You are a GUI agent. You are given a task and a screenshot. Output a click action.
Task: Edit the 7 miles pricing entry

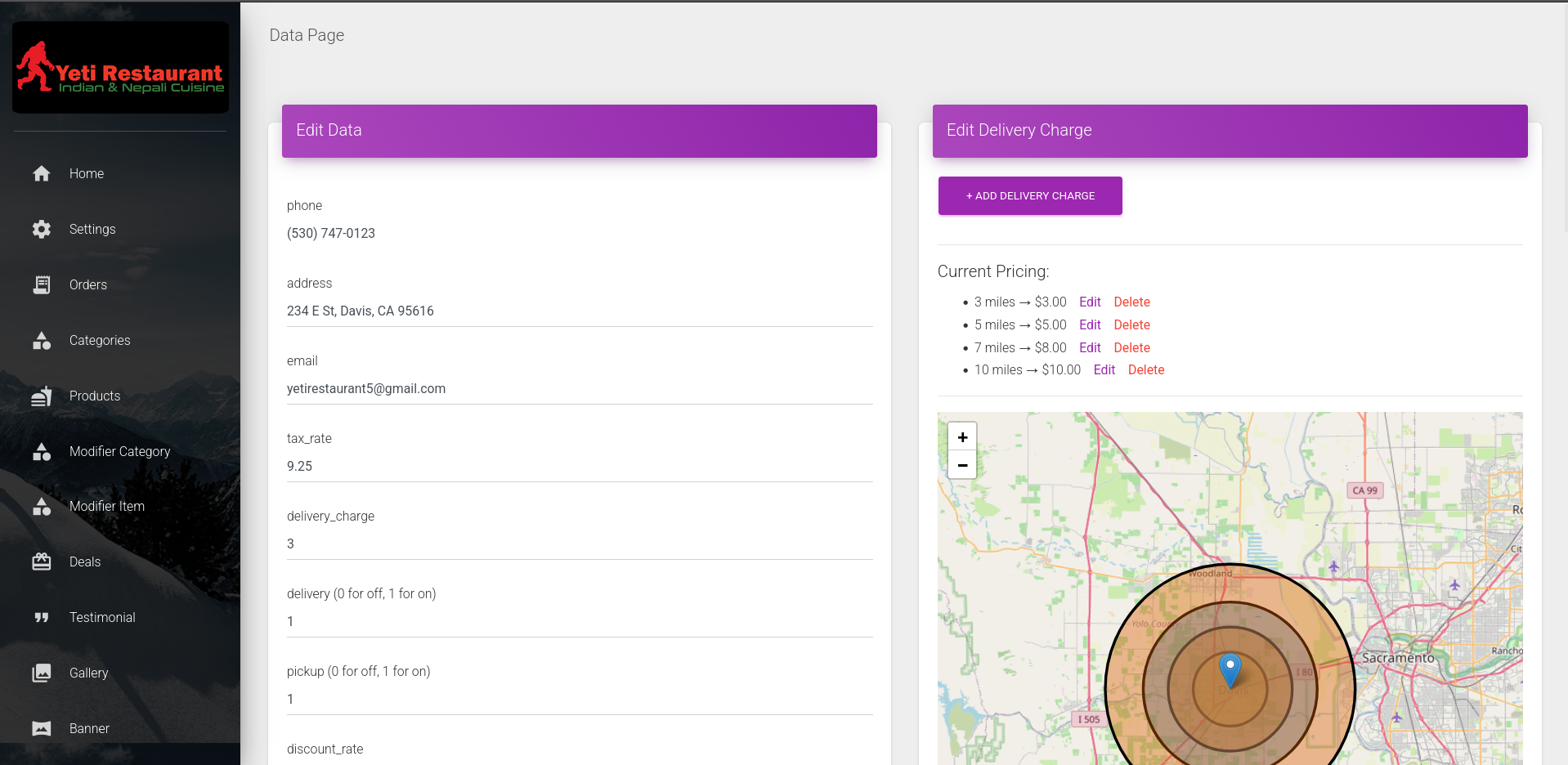pyautogui.click(x=1090, y=347)
